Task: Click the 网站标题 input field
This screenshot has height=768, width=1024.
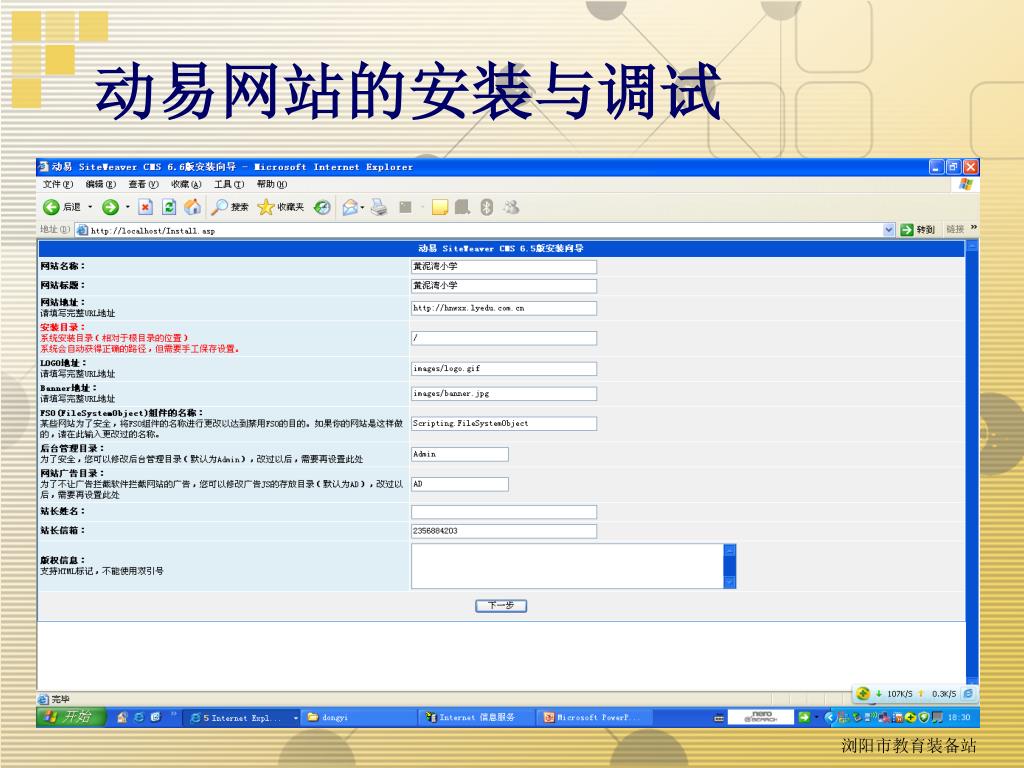Action: [x=504, y=285]
